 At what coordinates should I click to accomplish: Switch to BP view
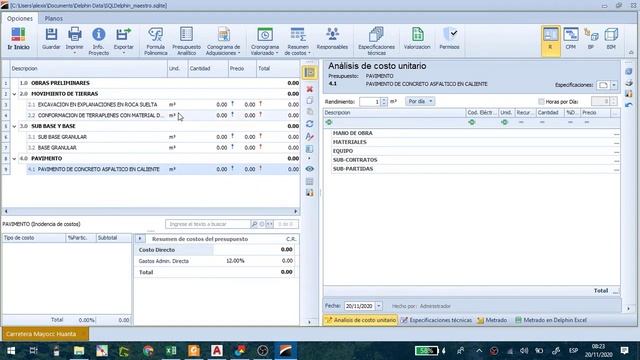point(591,39)
